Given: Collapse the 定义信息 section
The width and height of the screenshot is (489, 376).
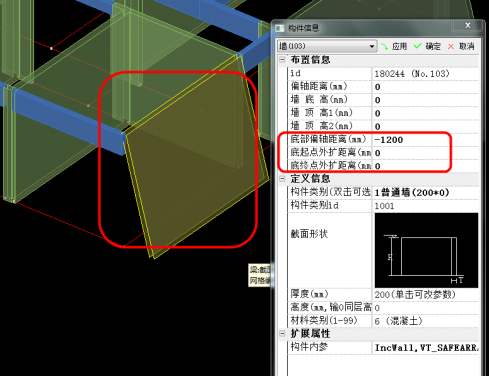Looking at the screenshot, I should (282, 179).
